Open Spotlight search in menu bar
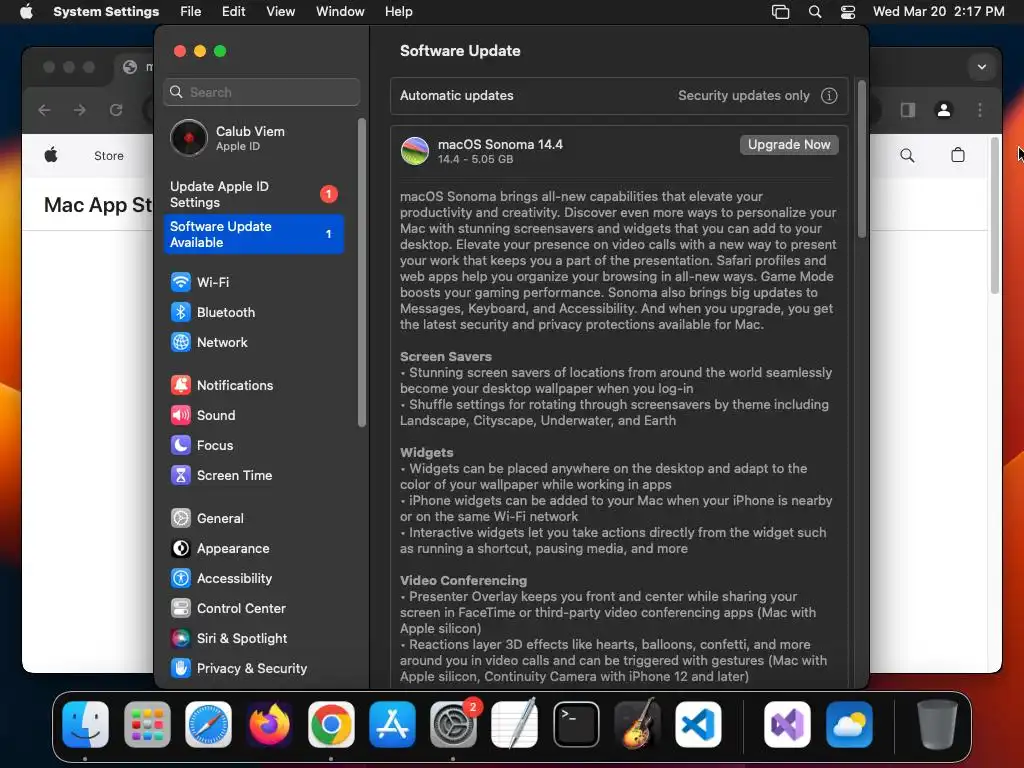 pyautogui.click(x=815, y=12)
